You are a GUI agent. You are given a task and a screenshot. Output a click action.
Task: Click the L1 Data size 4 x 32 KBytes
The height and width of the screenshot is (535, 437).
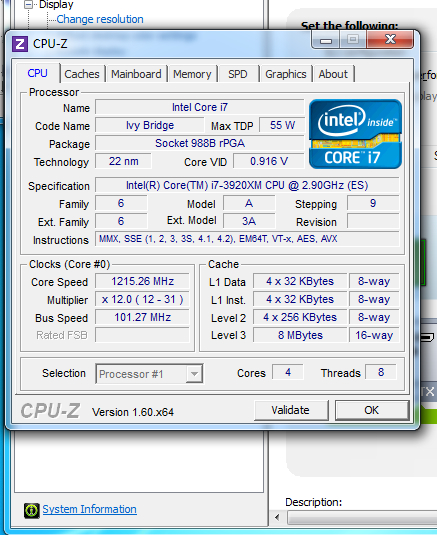click(300, 281)
